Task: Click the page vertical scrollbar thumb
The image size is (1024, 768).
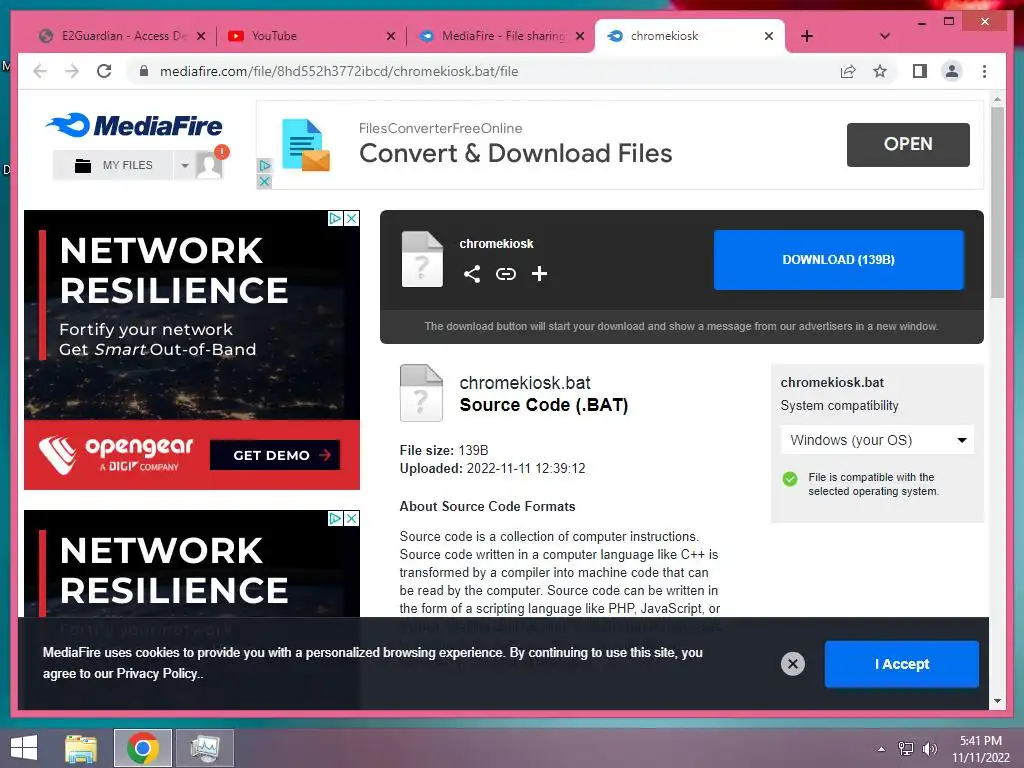Action: point(997,202)
